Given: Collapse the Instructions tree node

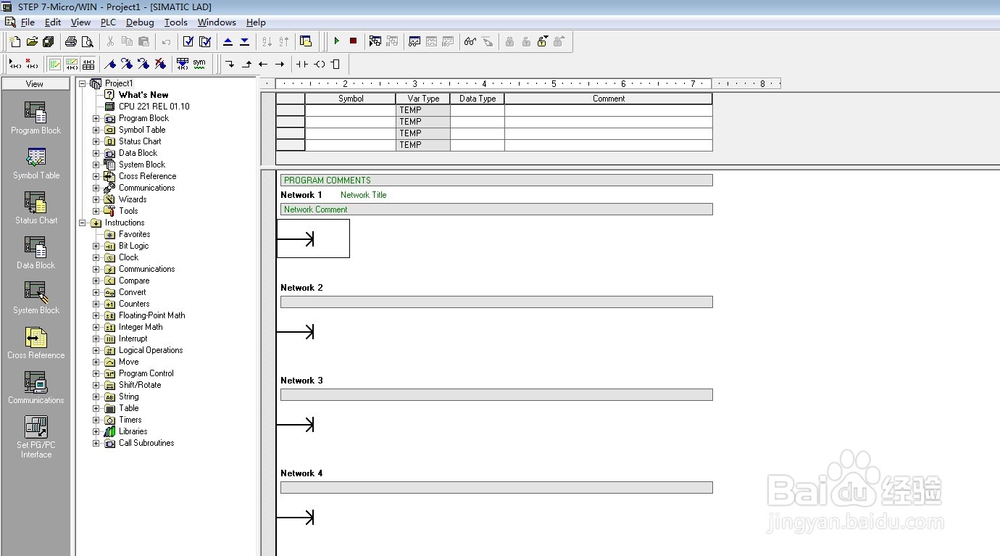Looking at the screenshot, I should 82,223.
